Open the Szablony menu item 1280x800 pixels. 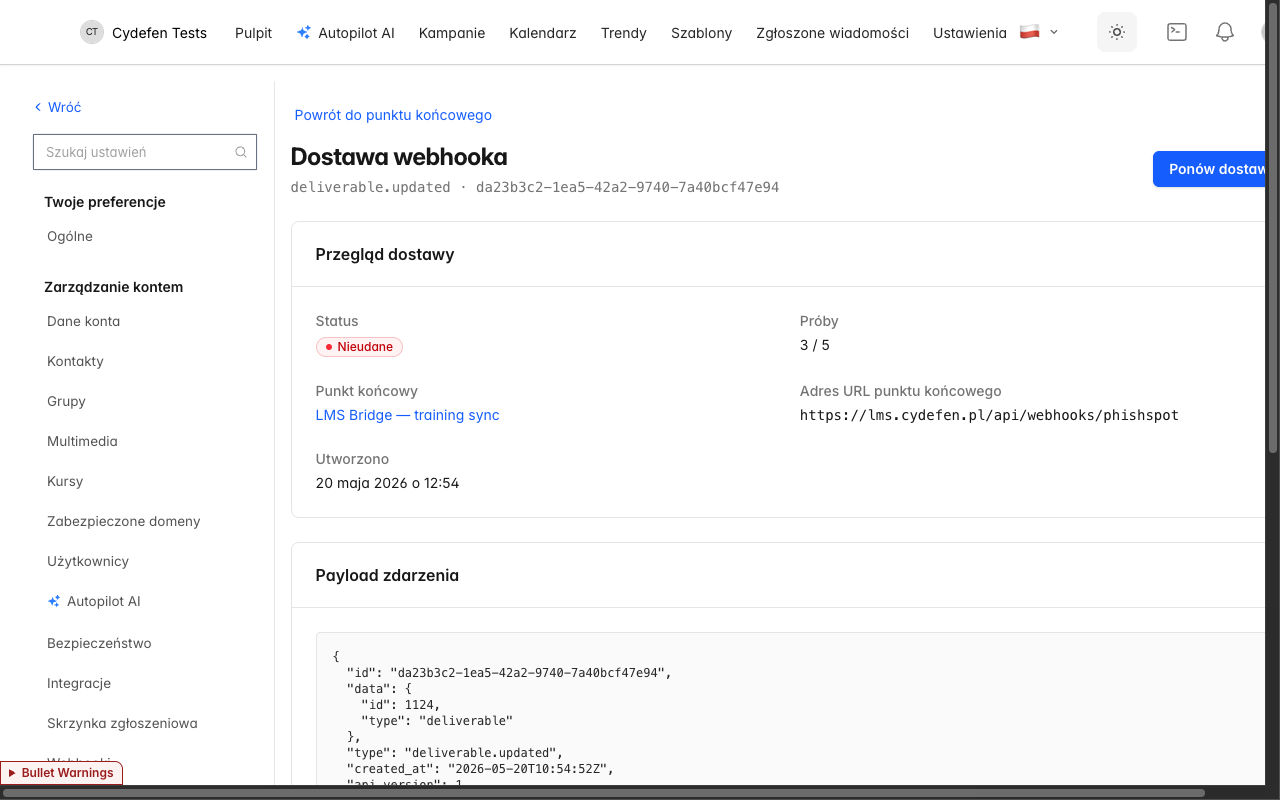point(702,33)
